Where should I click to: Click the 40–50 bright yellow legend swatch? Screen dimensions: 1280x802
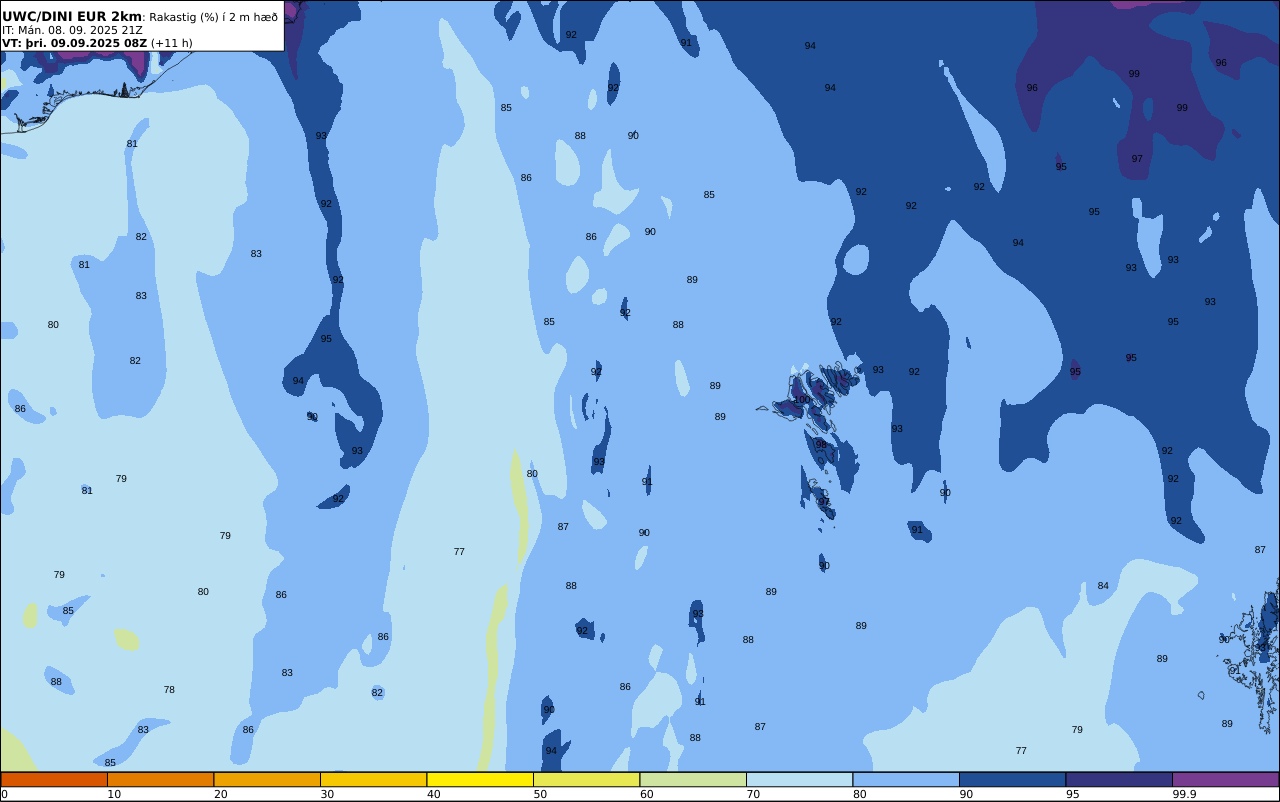click(x=480, y=779)
